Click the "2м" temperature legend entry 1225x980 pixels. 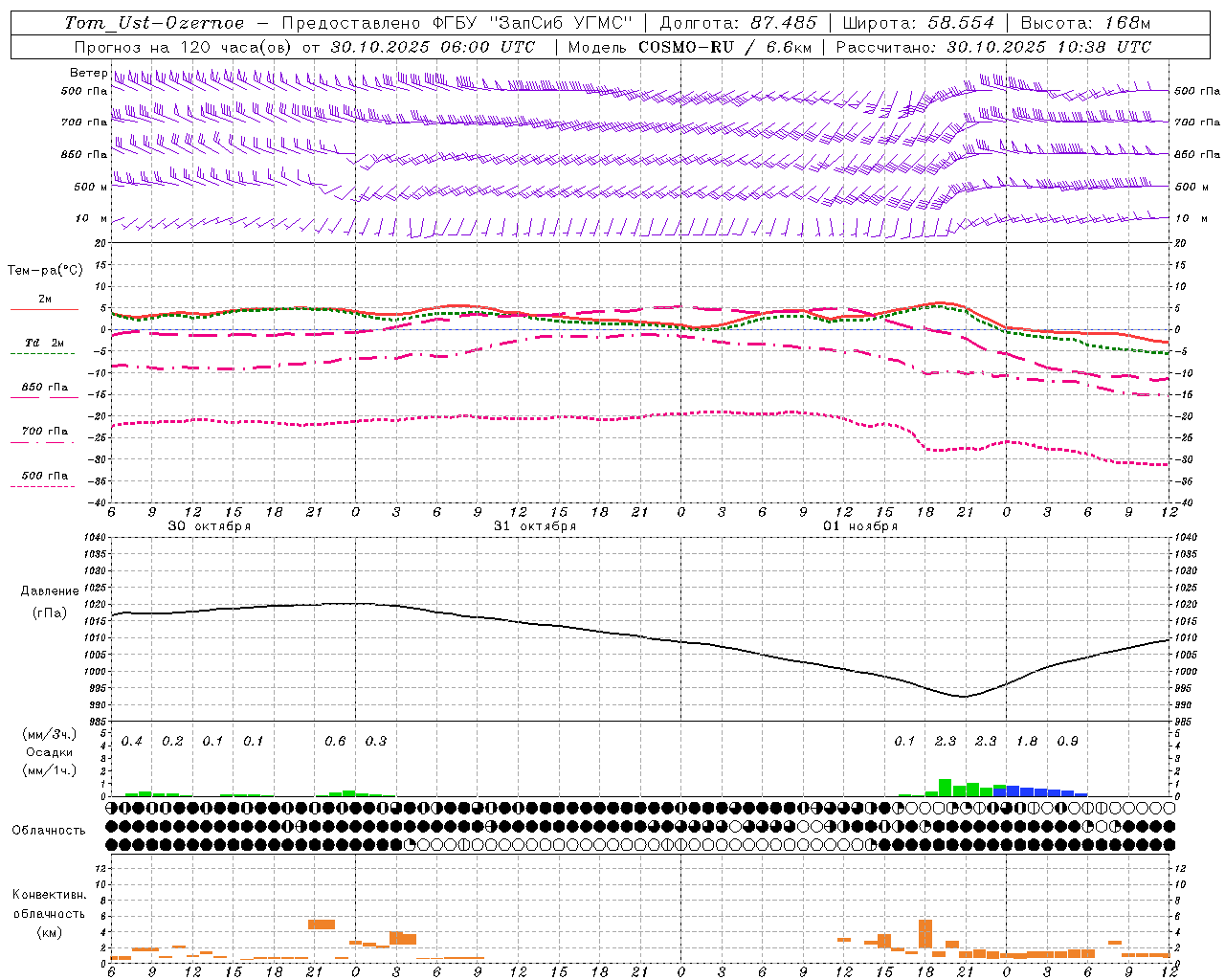click(x=45, y=299)
